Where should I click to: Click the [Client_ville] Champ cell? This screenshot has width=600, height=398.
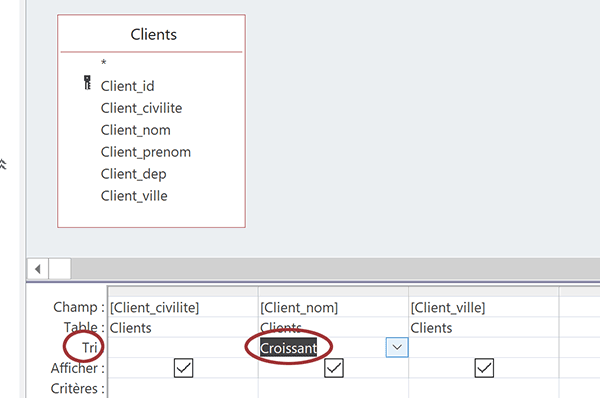pos(483,307)
